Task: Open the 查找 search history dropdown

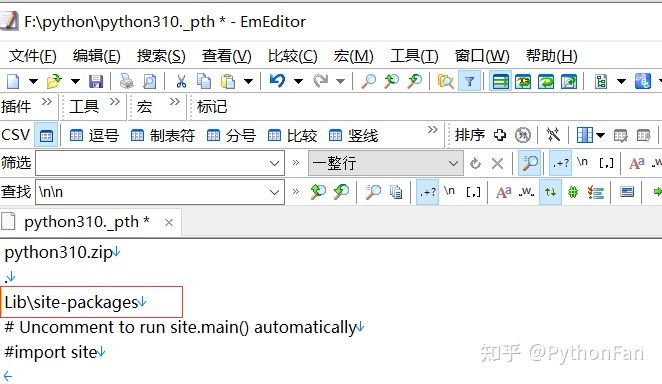Action: 274,192
